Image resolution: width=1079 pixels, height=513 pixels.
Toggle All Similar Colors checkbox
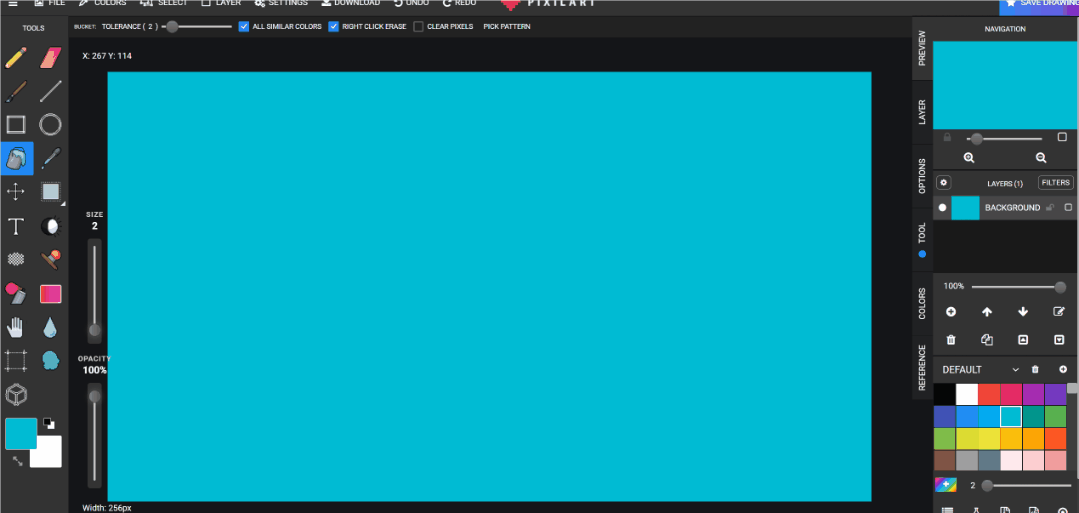coord(244,26)
